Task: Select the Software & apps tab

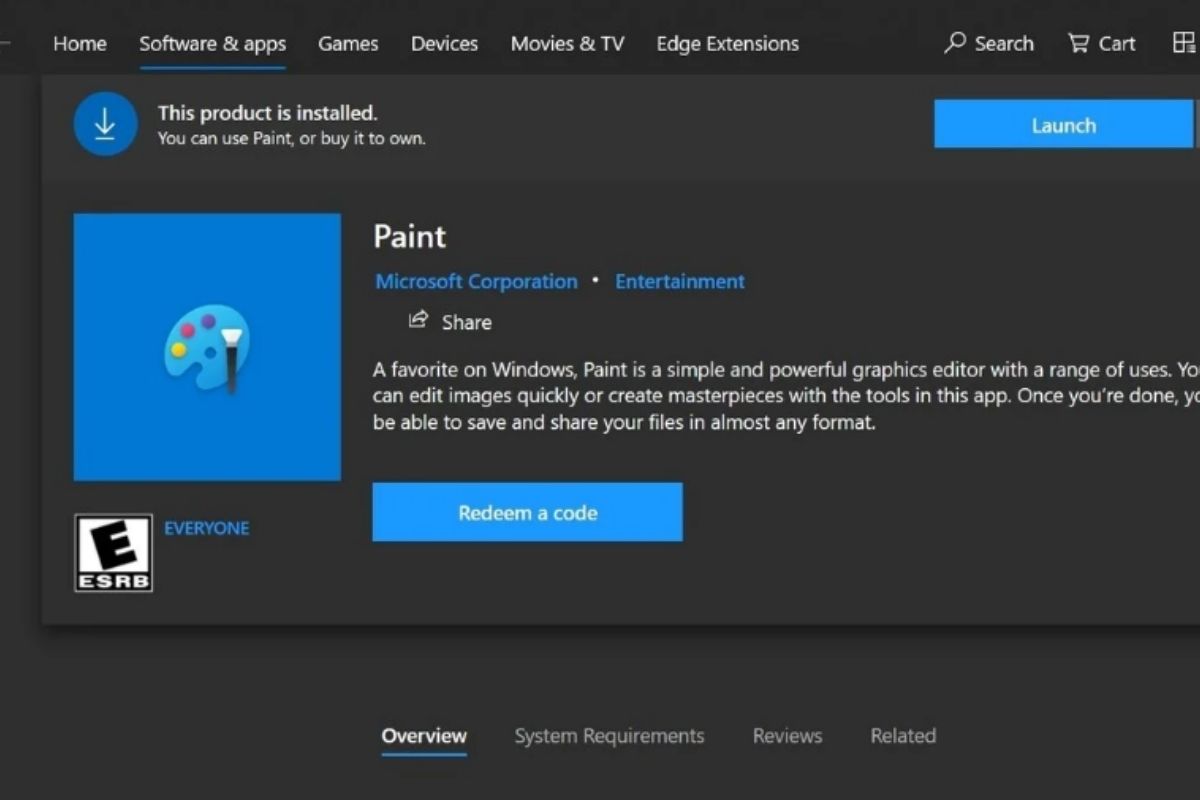Action: pos(212,44)
